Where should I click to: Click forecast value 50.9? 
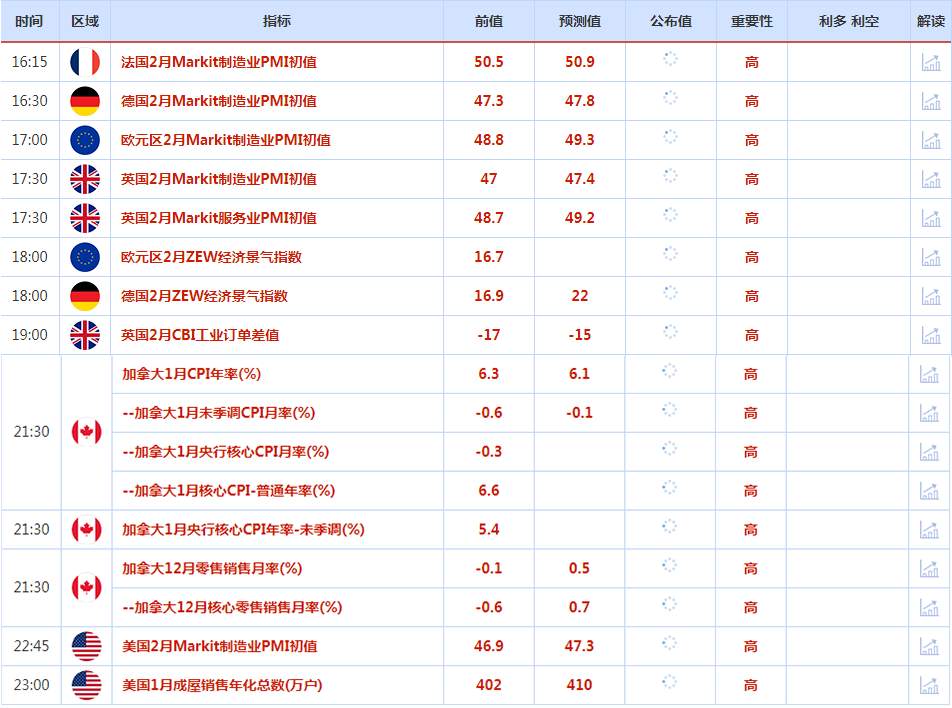[580, 62]
